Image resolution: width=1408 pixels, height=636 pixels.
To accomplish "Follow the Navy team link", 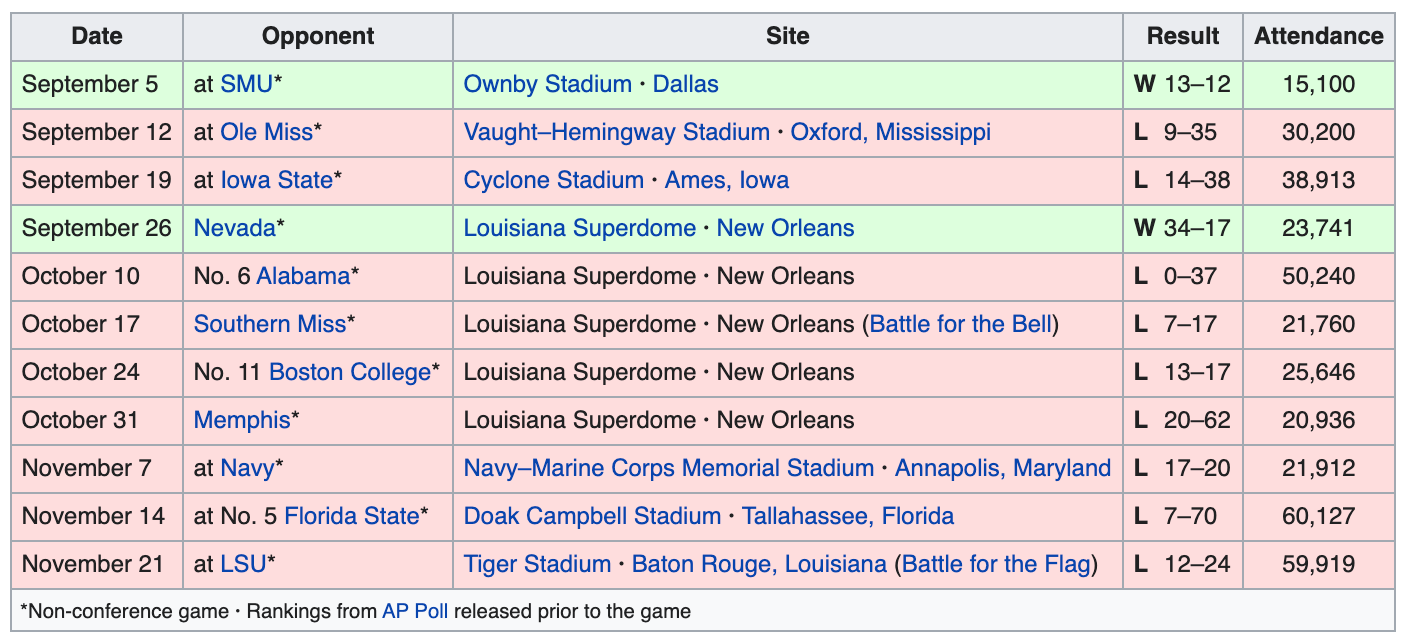I will click(247, 468).
